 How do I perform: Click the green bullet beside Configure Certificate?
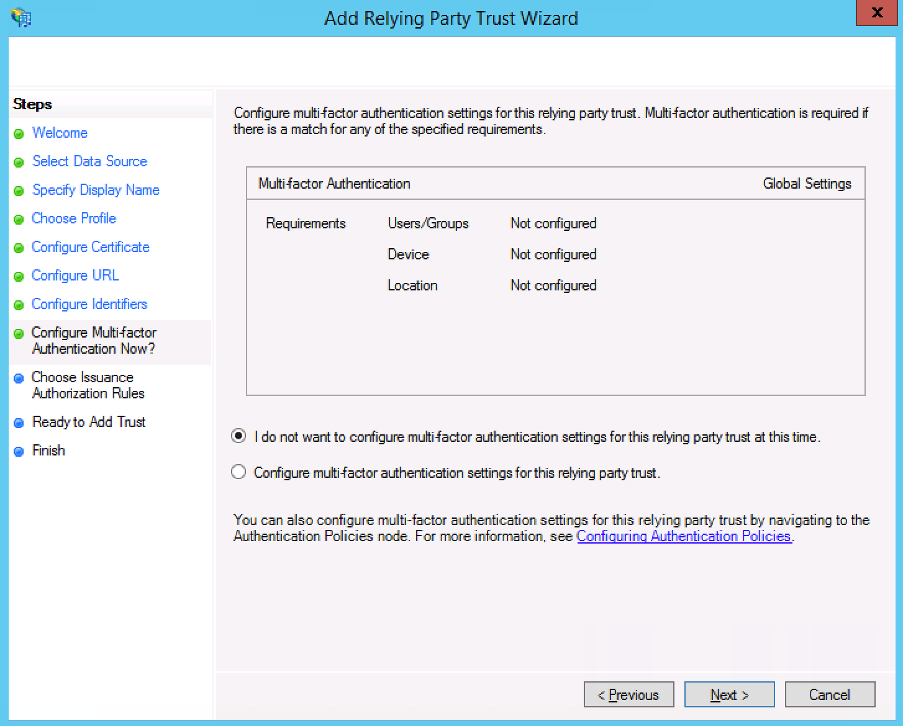coord(19,248)
